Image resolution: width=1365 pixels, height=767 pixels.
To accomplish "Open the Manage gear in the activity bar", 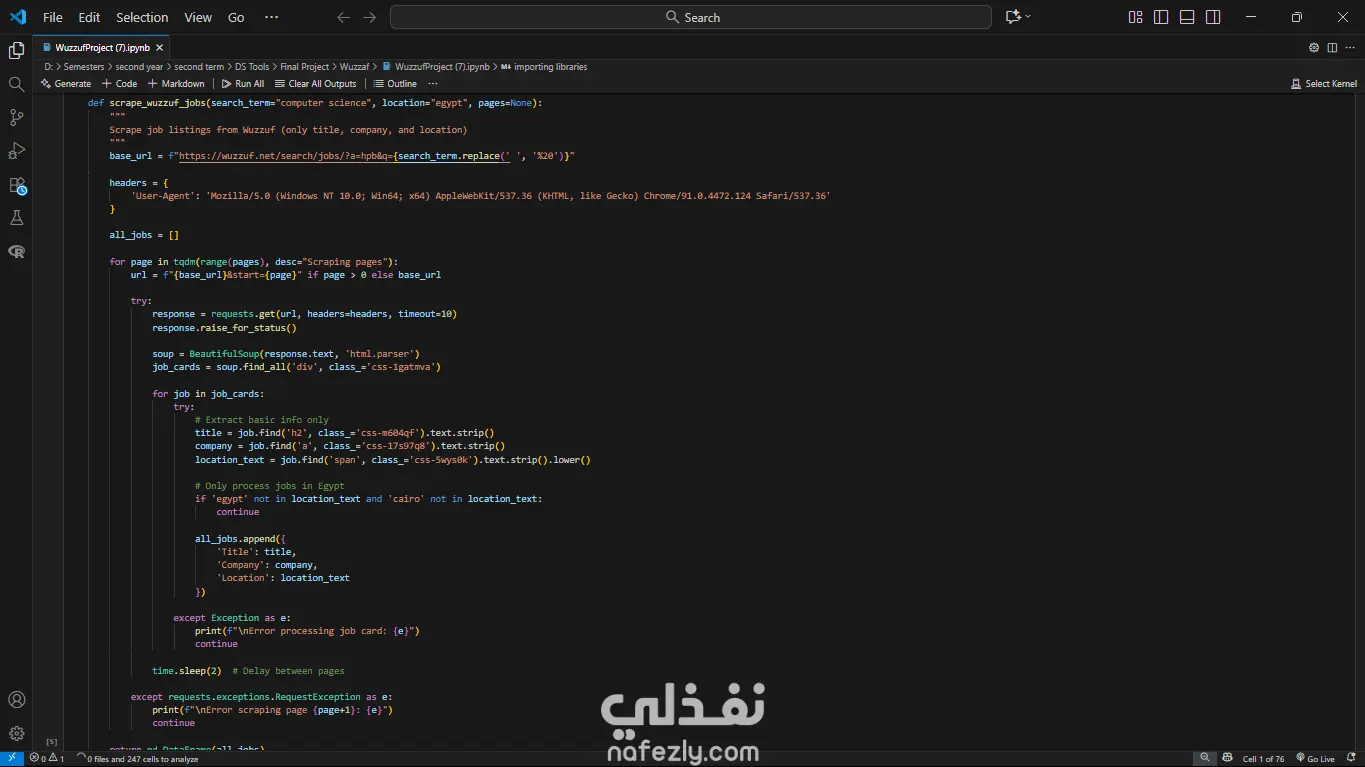I will 16,733.
